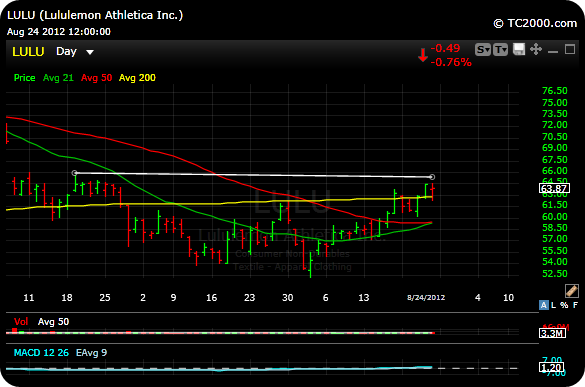This screenshot has height=387, width=585.
Task: Select the Avg 200 indicator label
Action: [x=137, y=78]
